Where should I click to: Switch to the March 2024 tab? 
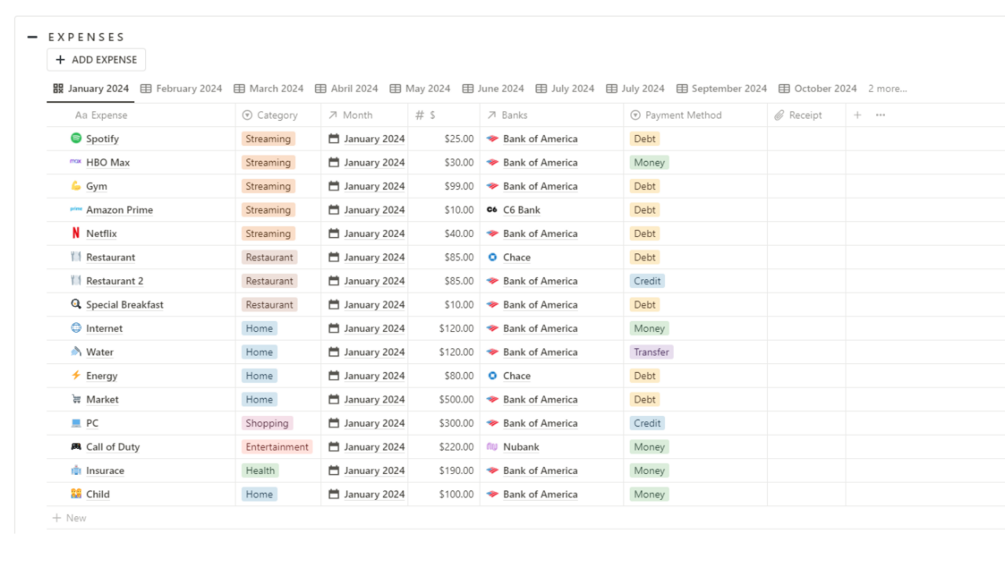tap(269, 88)
